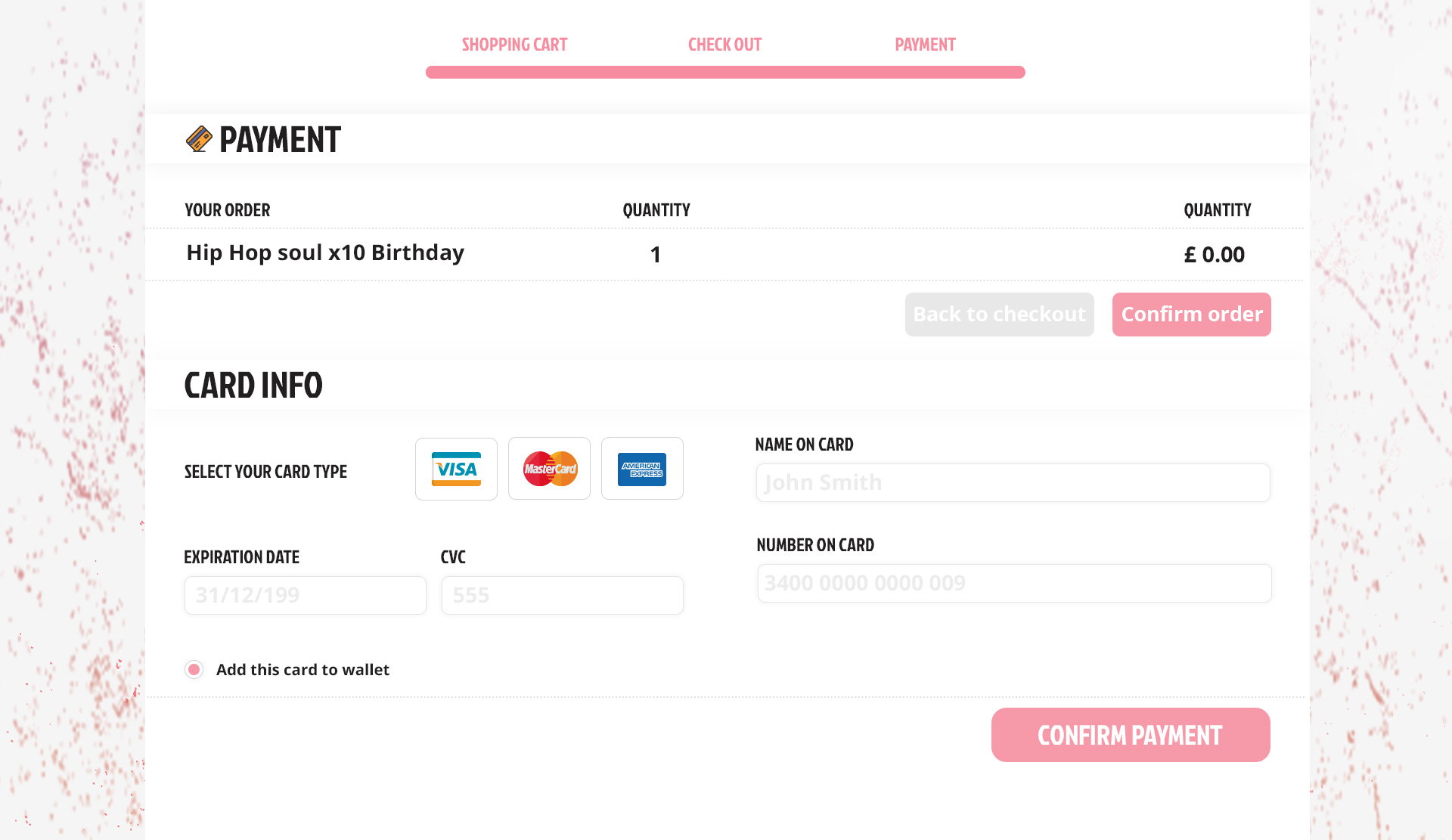Click the £ 0.00 order price
1452x840 pixels.
(1214, 255)
